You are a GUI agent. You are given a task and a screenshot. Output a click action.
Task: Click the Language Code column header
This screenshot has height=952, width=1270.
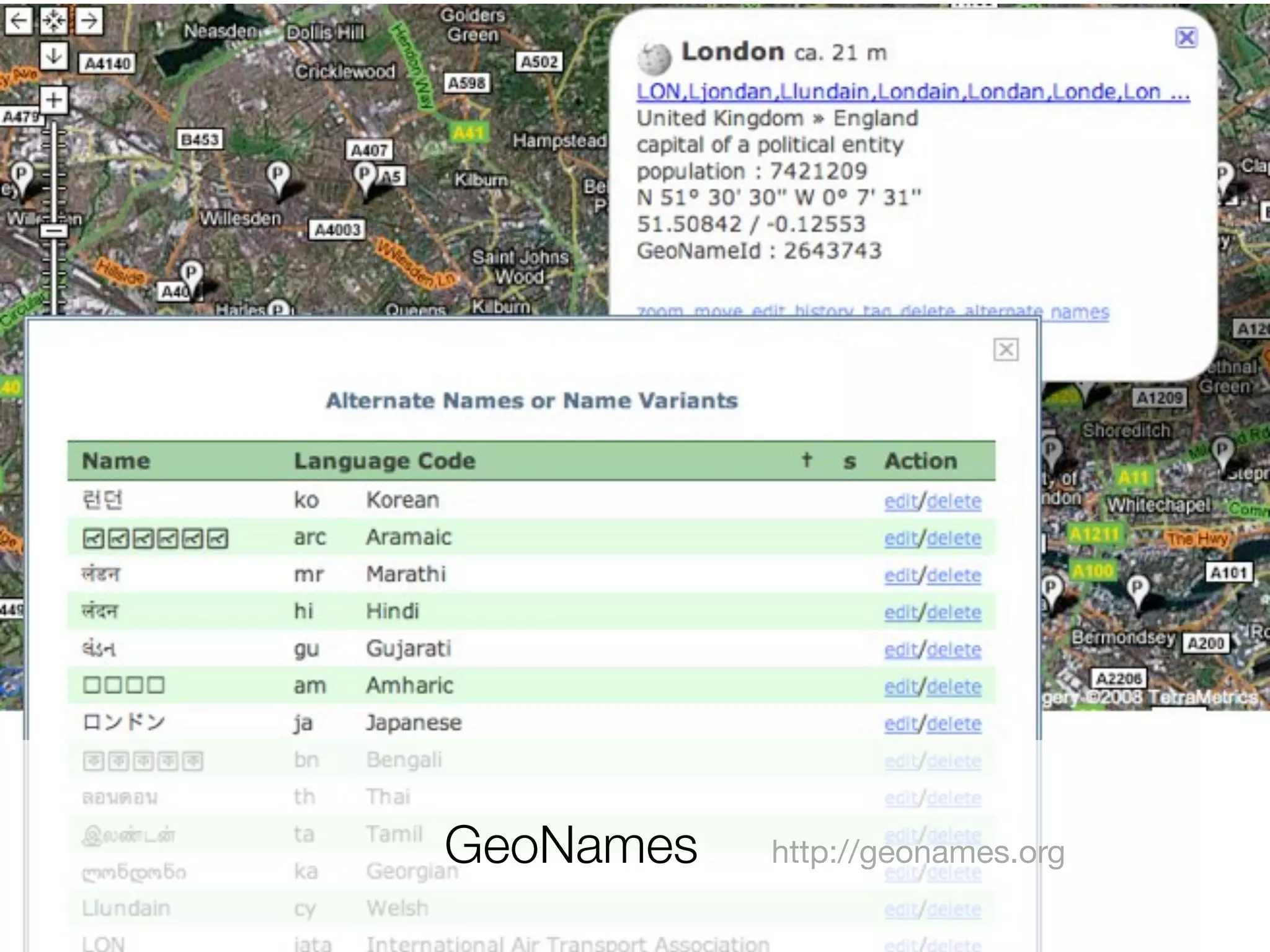[x=384, y=461]
